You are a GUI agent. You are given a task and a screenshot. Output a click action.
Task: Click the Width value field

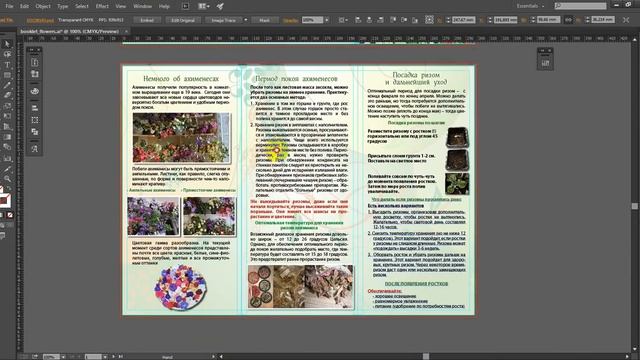click(548, 20)
